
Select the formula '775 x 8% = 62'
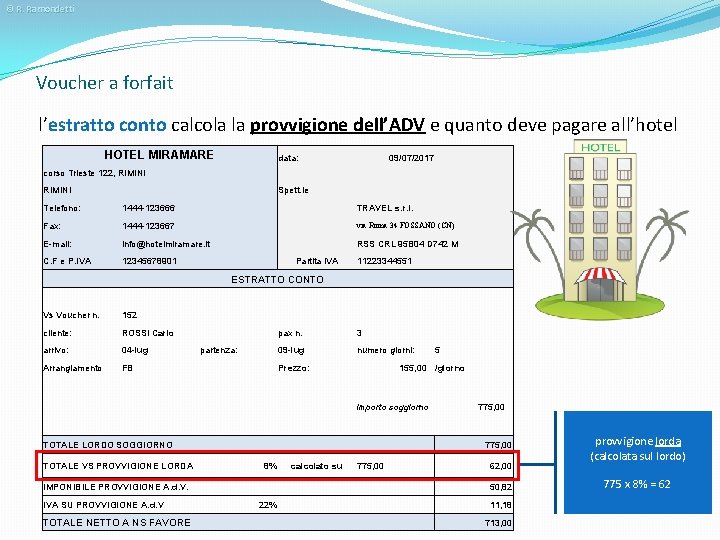(x=637, y=484)
